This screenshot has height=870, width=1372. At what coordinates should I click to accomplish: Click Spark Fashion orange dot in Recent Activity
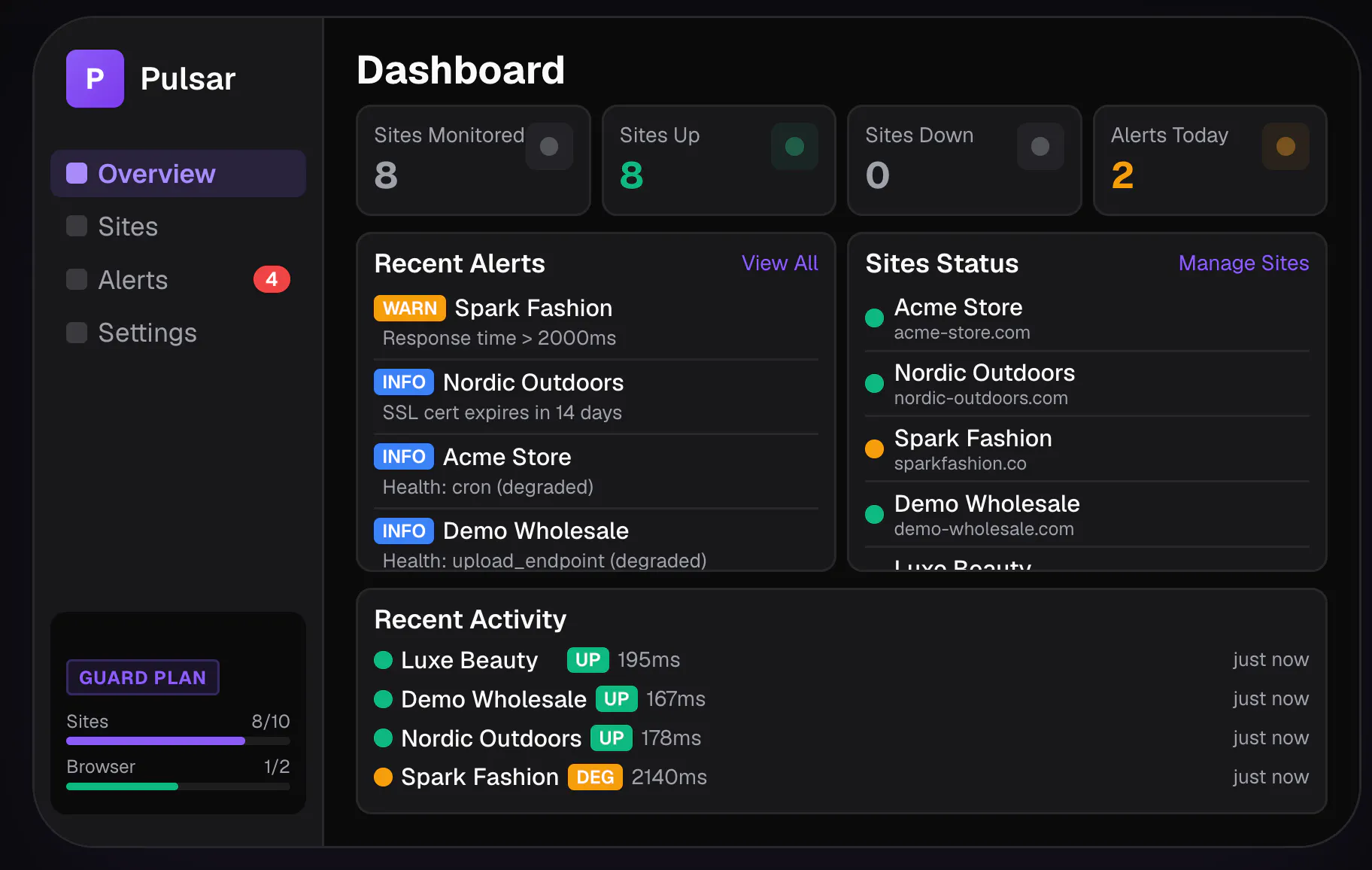[383, 777]
